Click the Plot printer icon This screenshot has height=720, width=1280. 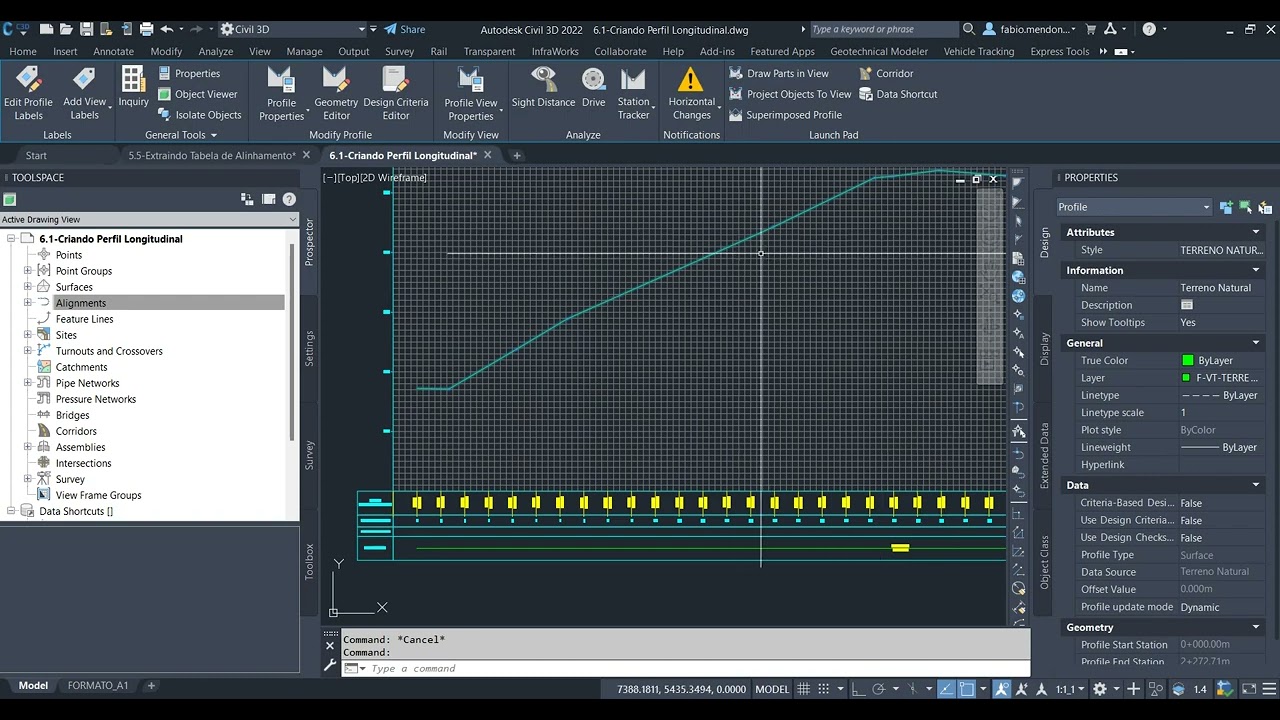coord(146,29)
